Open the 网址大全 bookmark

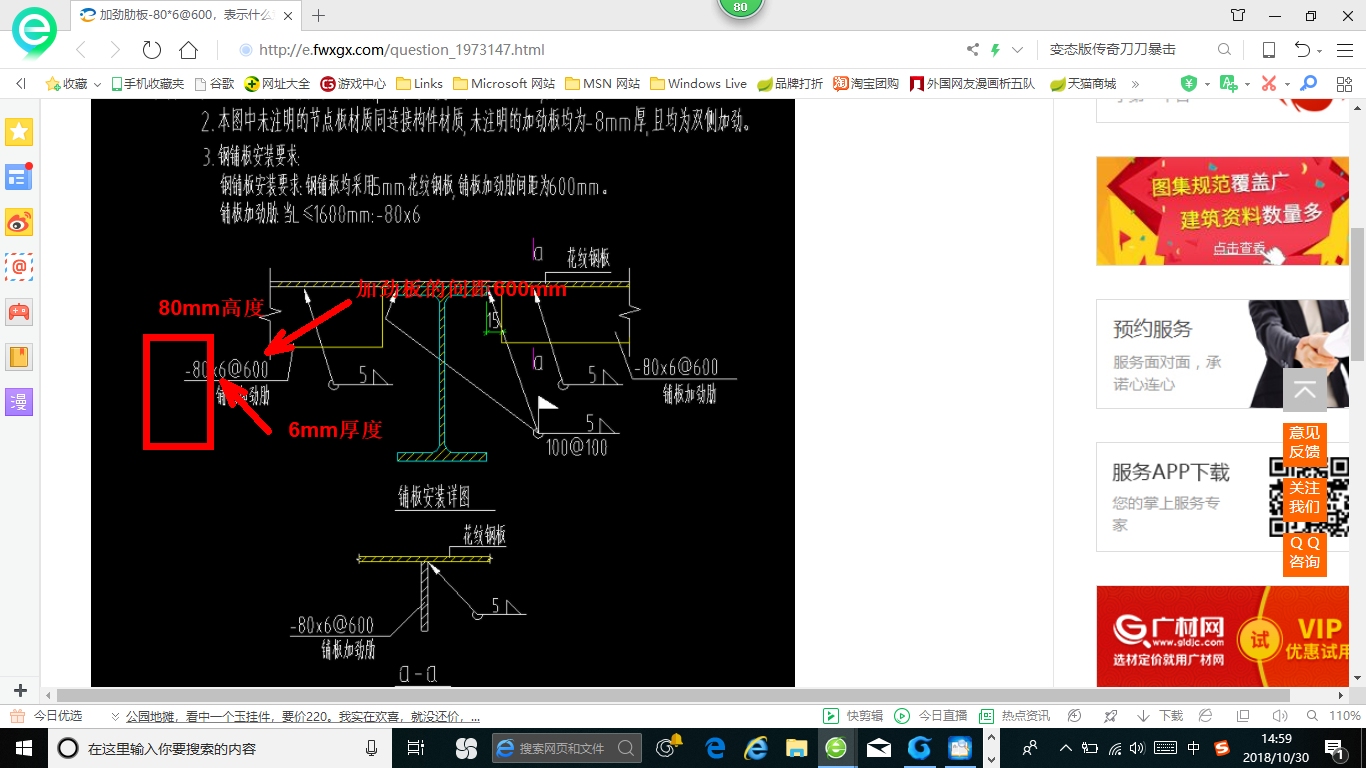[x=278, y=84]
